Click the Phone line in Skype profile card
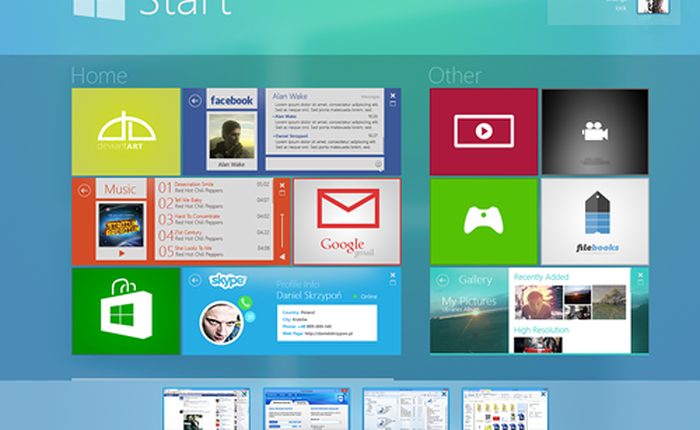700x430 pixels. tap(307, 326)
